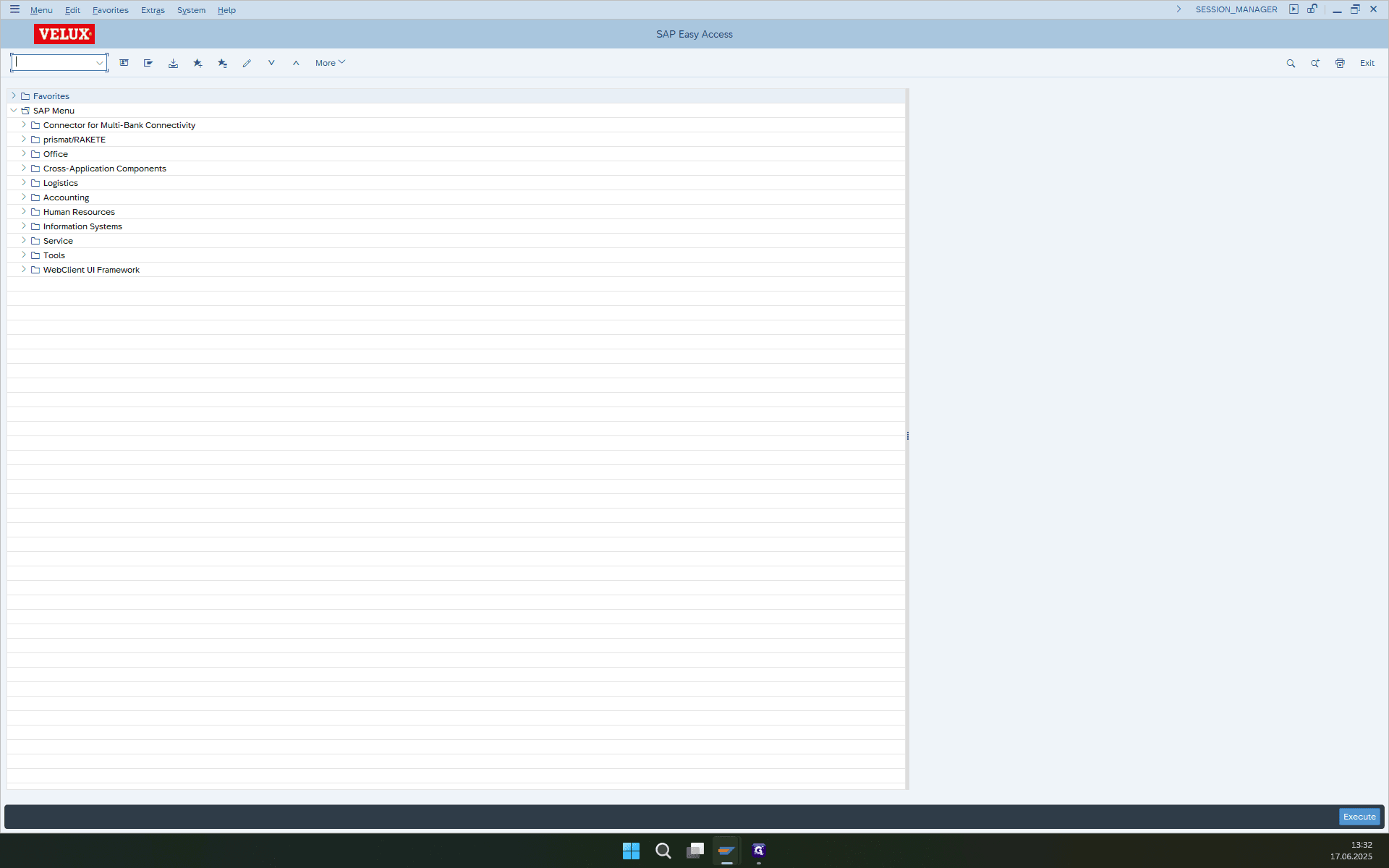
Task: Expand the Accounting node
Action: click(x=24, y=197)
